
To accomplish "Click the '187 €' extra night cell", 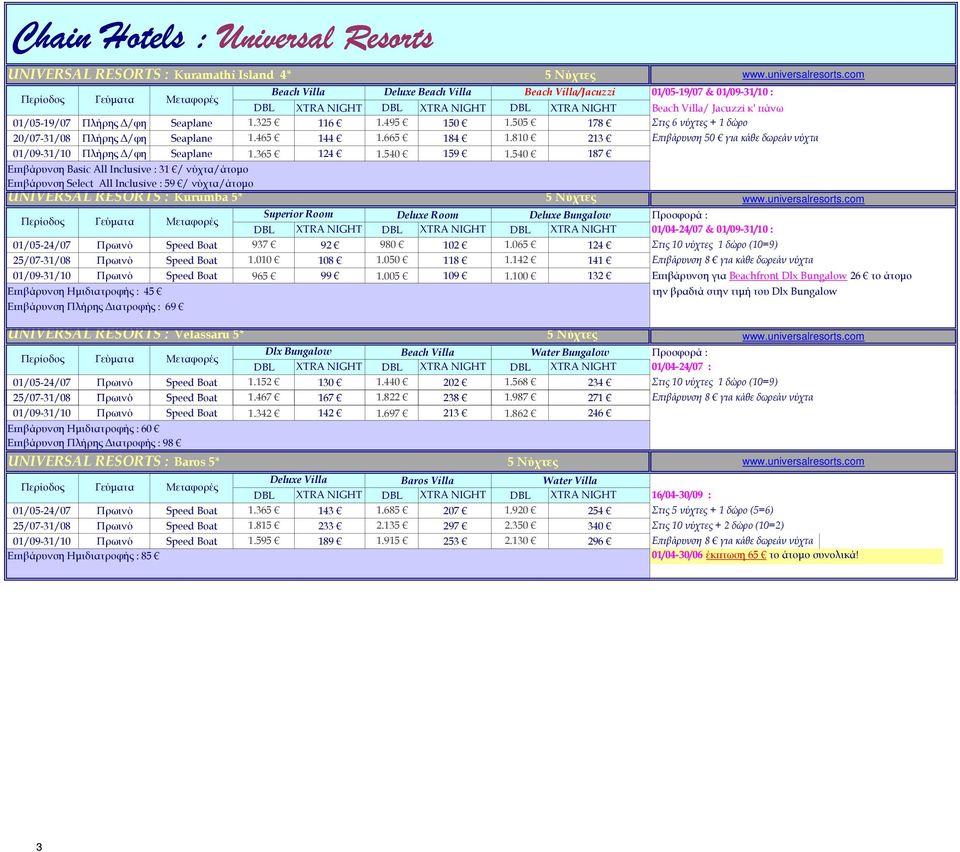I will click(599, 154).
